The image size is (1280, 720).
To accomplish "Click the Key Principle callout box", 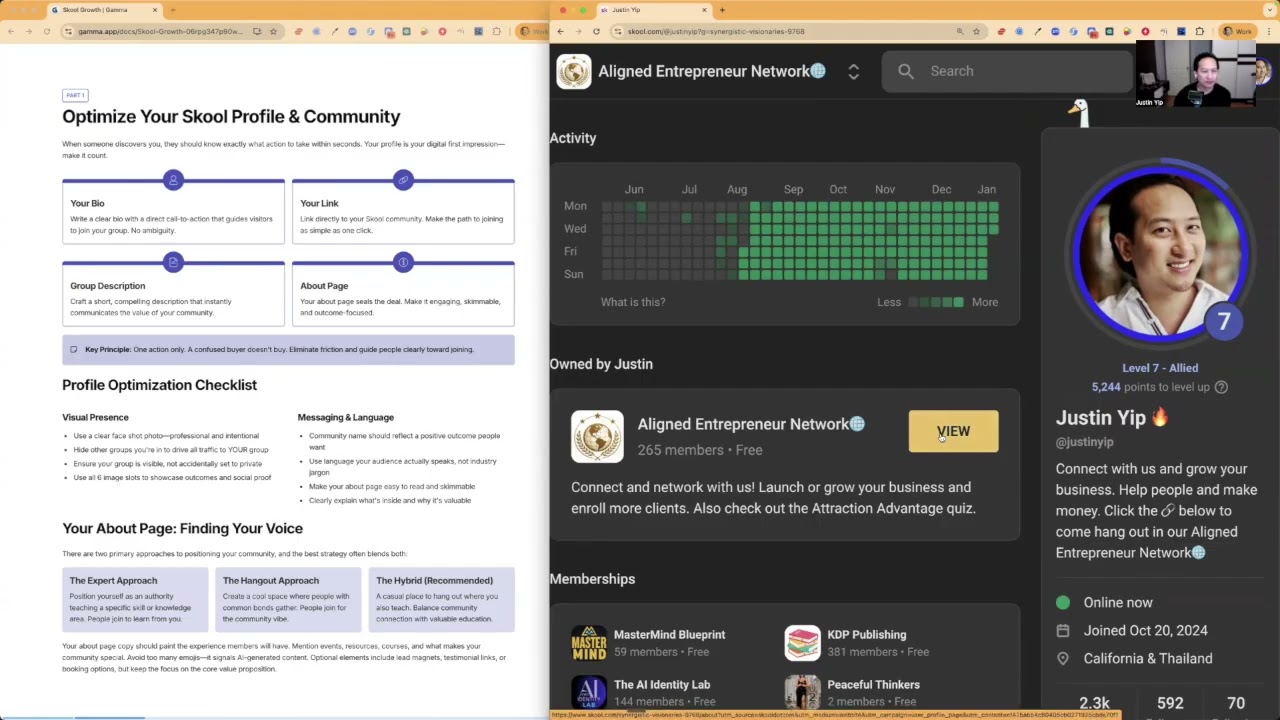I will [x=288, y=349].
